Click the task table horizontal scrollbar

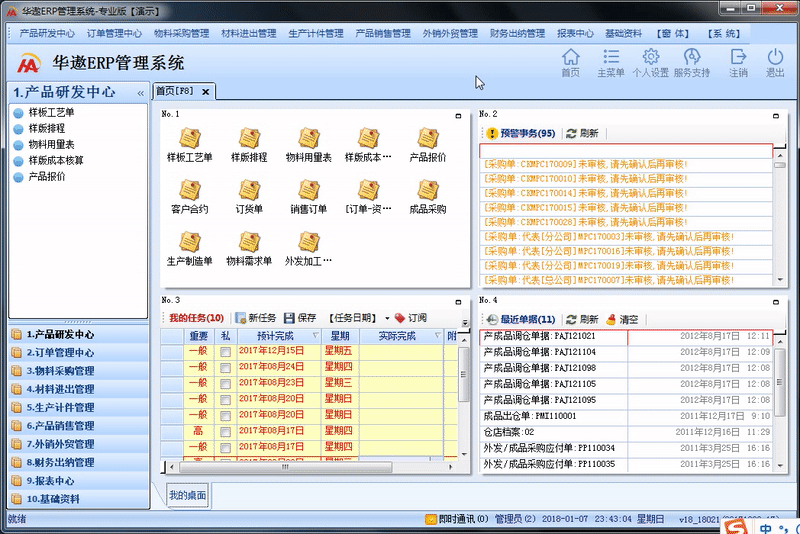[285, 467]
